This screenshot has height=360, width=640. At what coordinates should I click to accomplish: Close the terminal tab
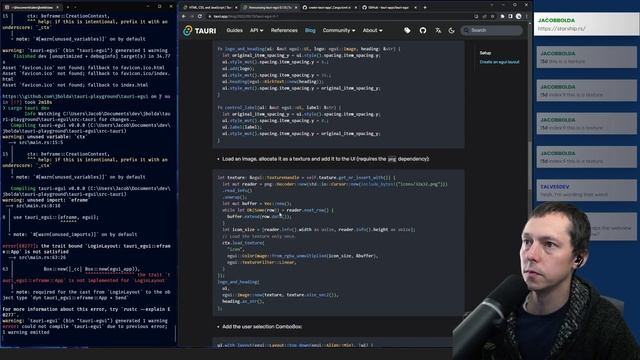(57, 7)
